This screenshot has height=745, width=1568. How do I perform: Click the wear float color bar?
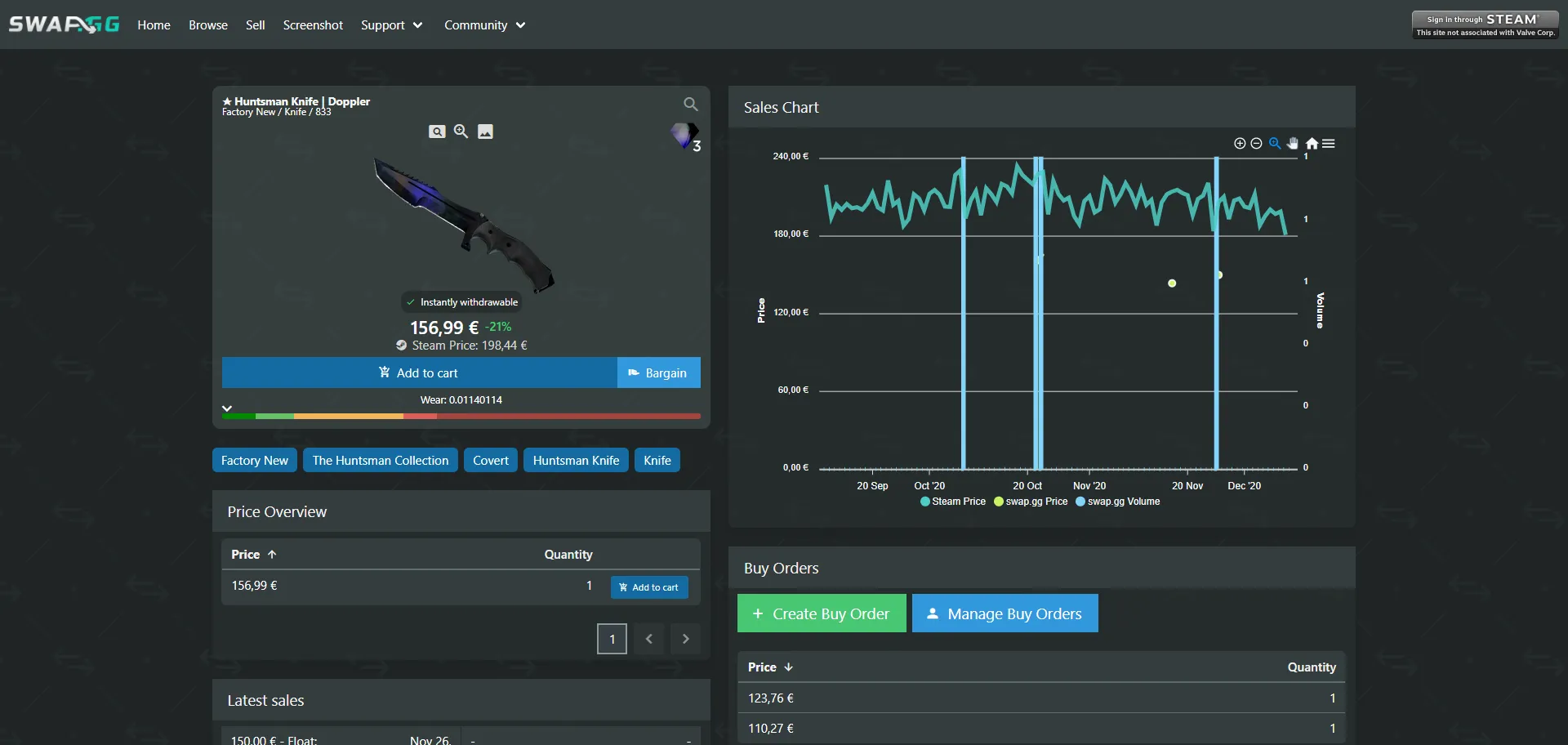coord(461,416)
